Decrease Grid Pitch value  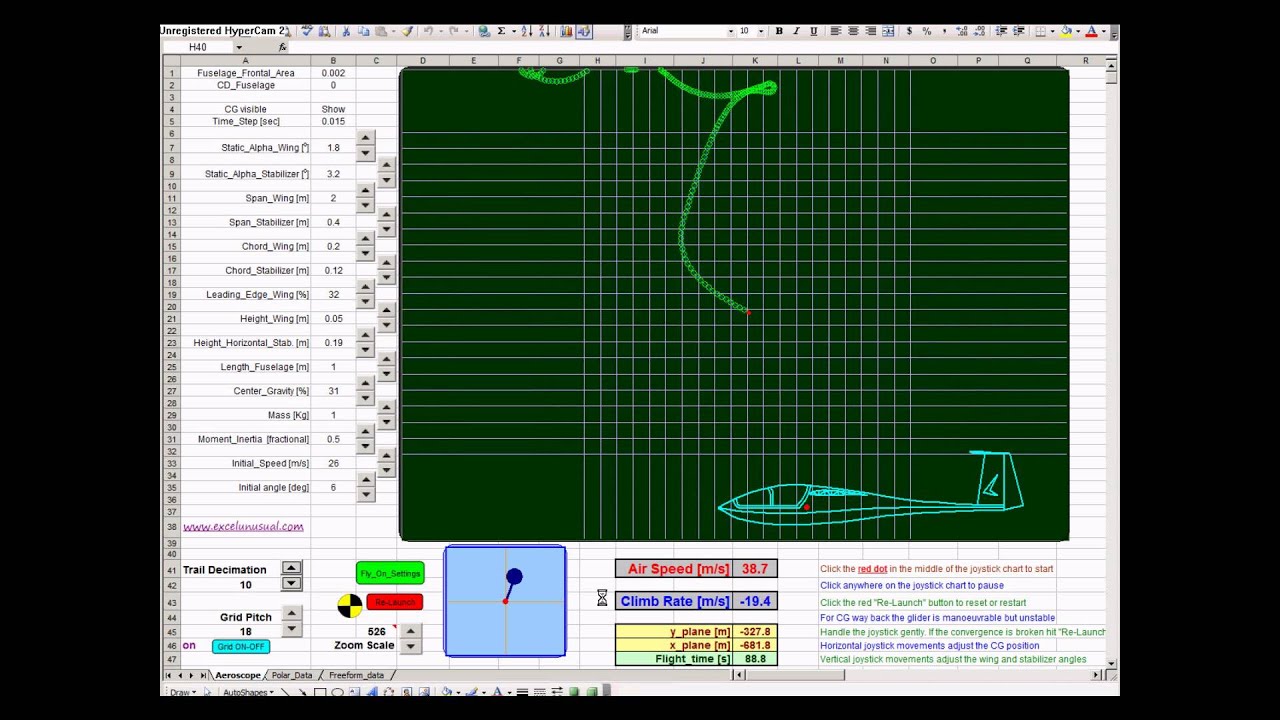click(x=291, y=629)
